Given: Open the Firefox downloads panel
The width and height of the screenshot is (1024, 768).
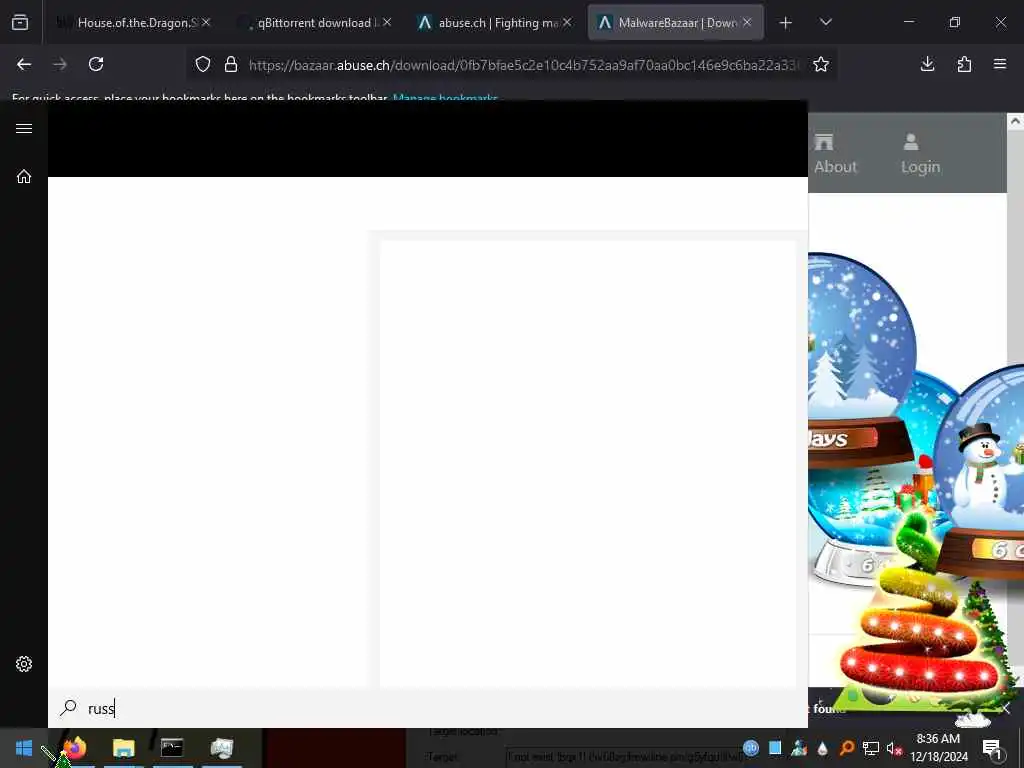Looking at the screenshot, I should [927, 64].
